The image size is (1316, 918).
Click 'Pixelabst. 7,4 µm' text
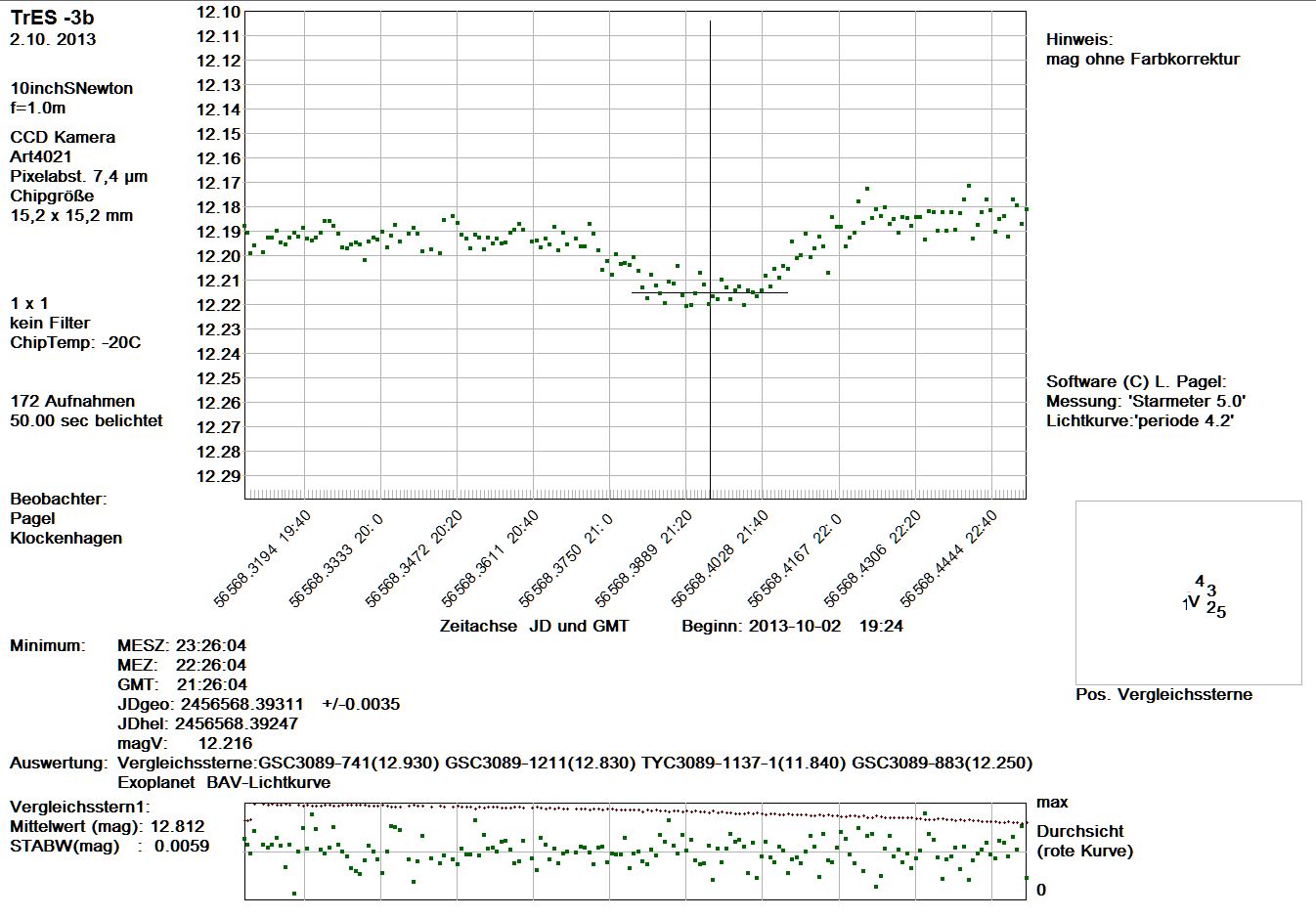79,176
